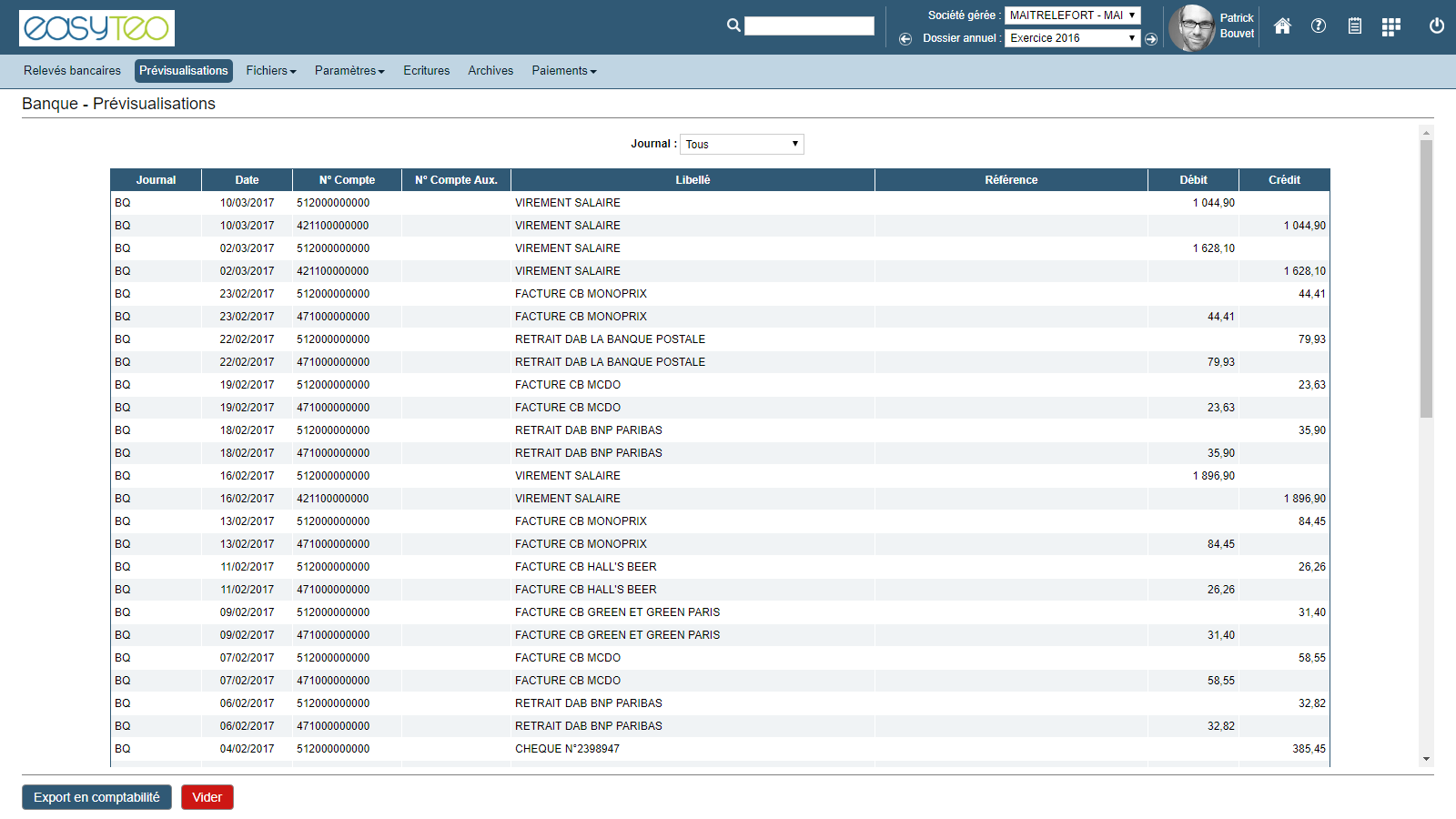This screenshot has height=819, width=1456.
Task: Click the magnifying glass search icon
Action: tap(733, 25)
